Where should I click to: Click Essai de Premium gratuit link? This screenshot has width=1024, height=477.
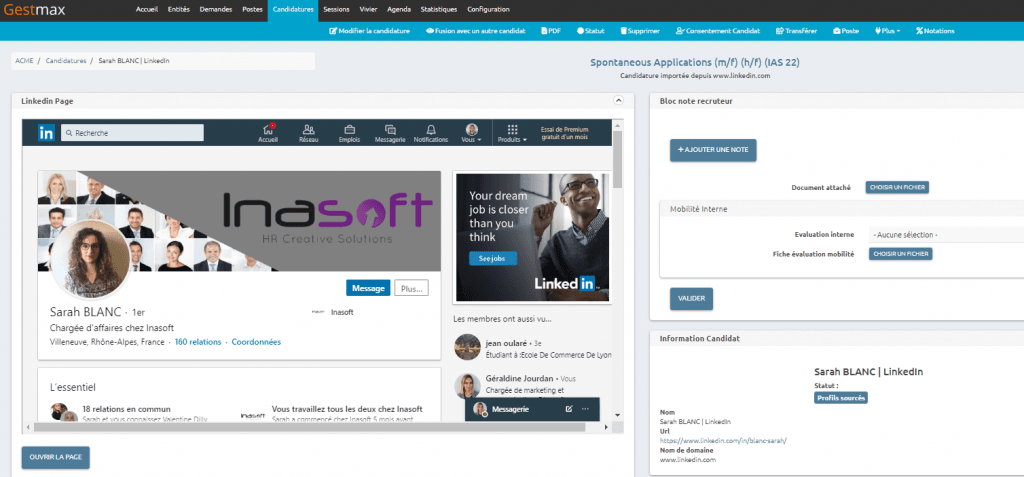click(565, 133)
